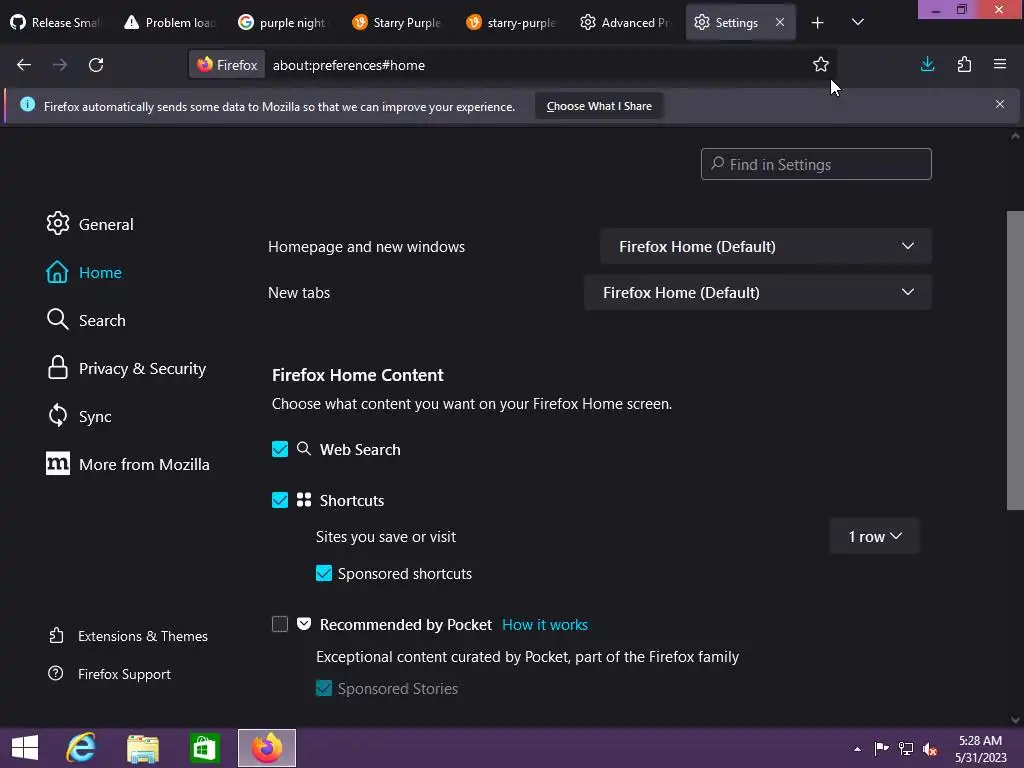This screenshot has width=1024, height=768.
Task: Open Firefox Support link
Action: pyautogui.click(x=110, y=674)
